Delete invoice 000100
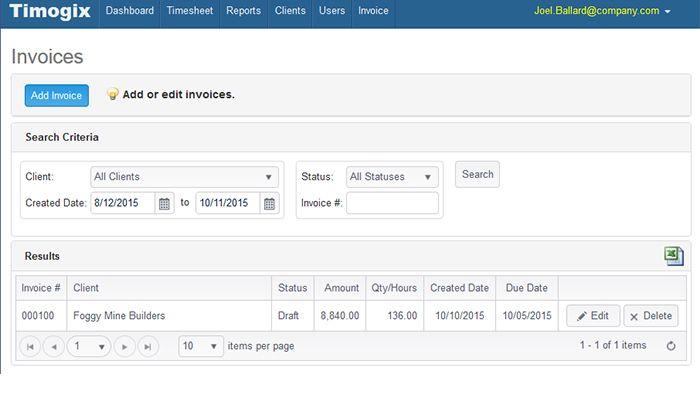This screenshot has width=700, height=400. coord(651,316)
